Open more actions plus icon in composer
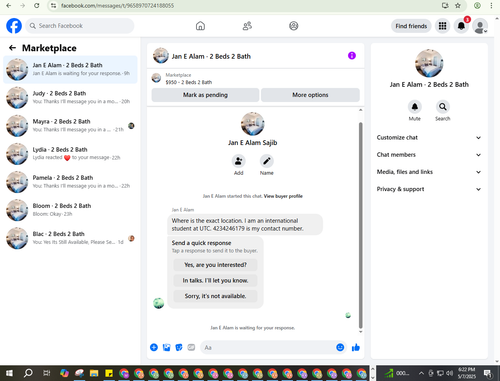This screenshot has width=500, height=381. pos(154,347)
